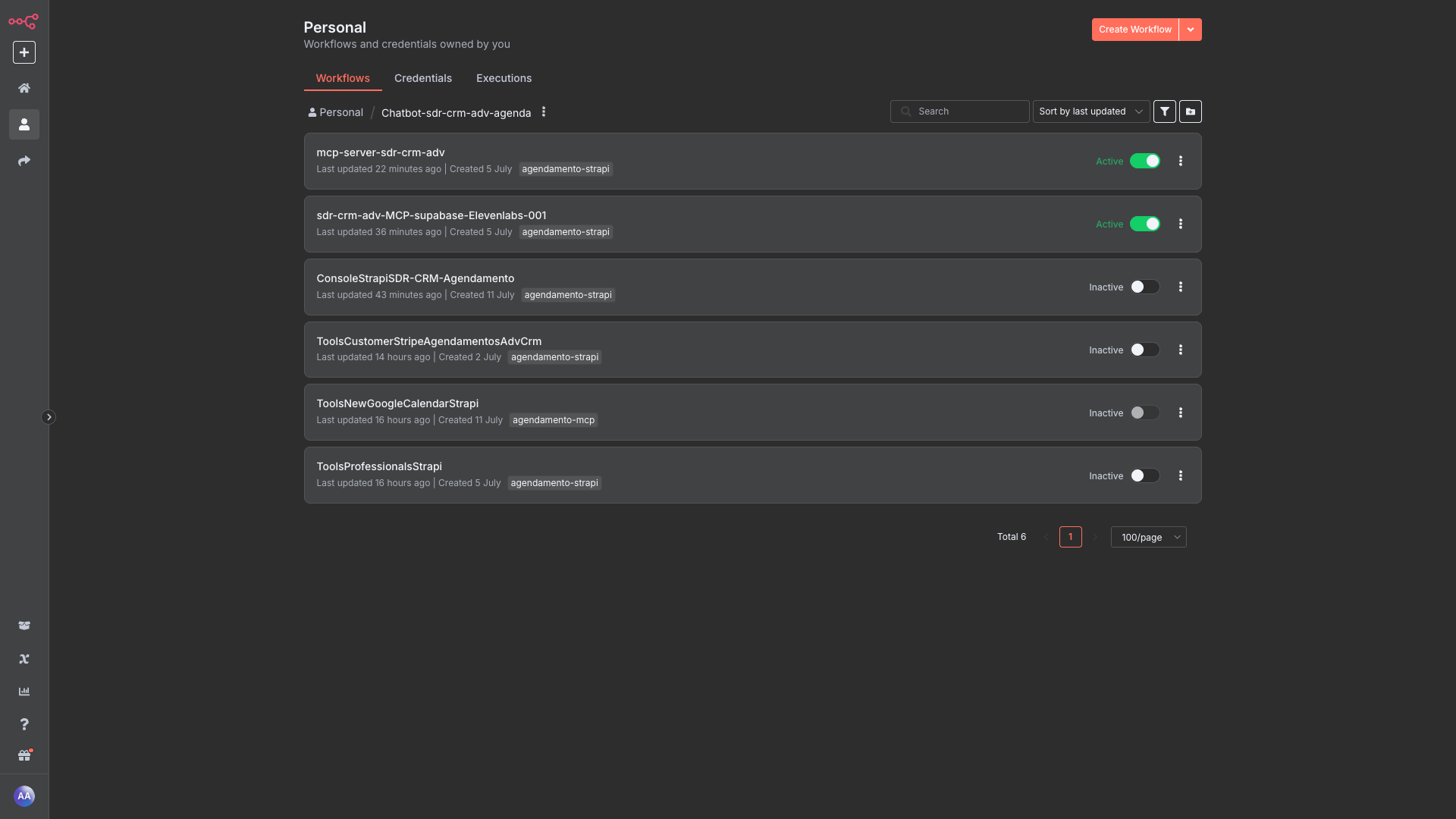Expand the 100/page pagination dropdown
Viewport: 1456px width, 819px height.
pyautogui.click(x=1148, y=537)
